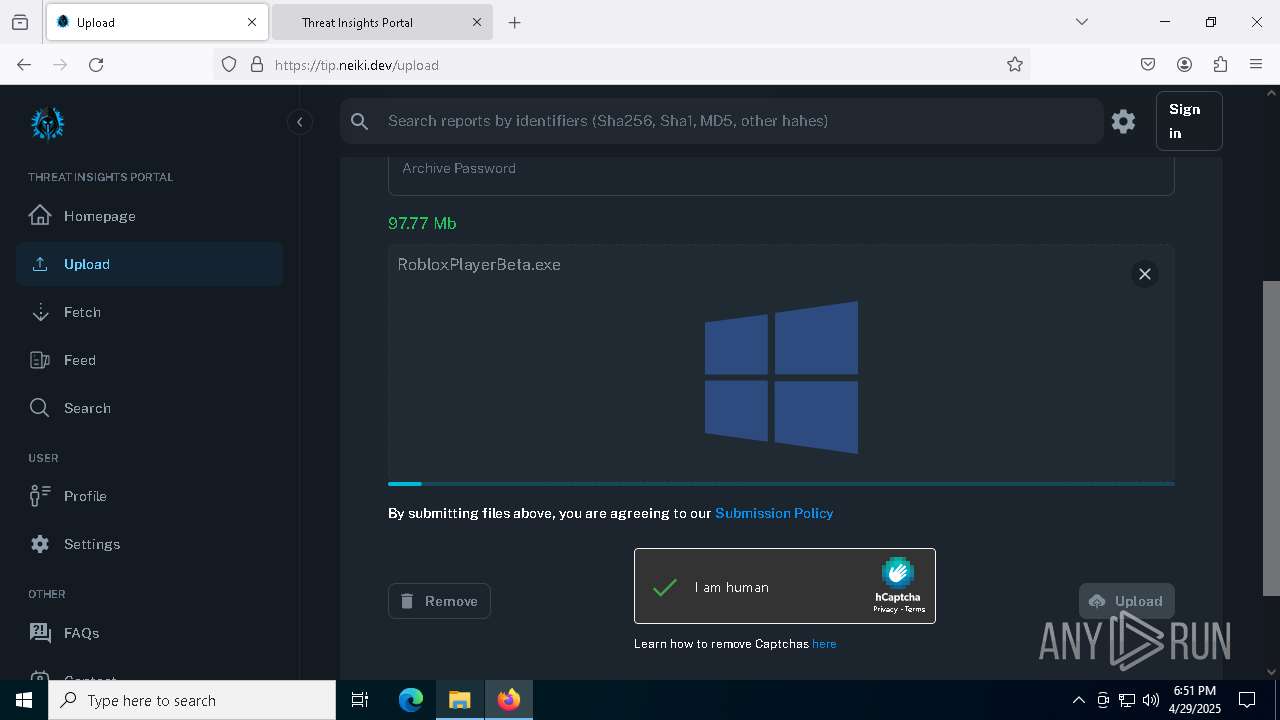The image size is (1280, 720).
Task: Open the Feed sidebar item
Action: point(149,360)
